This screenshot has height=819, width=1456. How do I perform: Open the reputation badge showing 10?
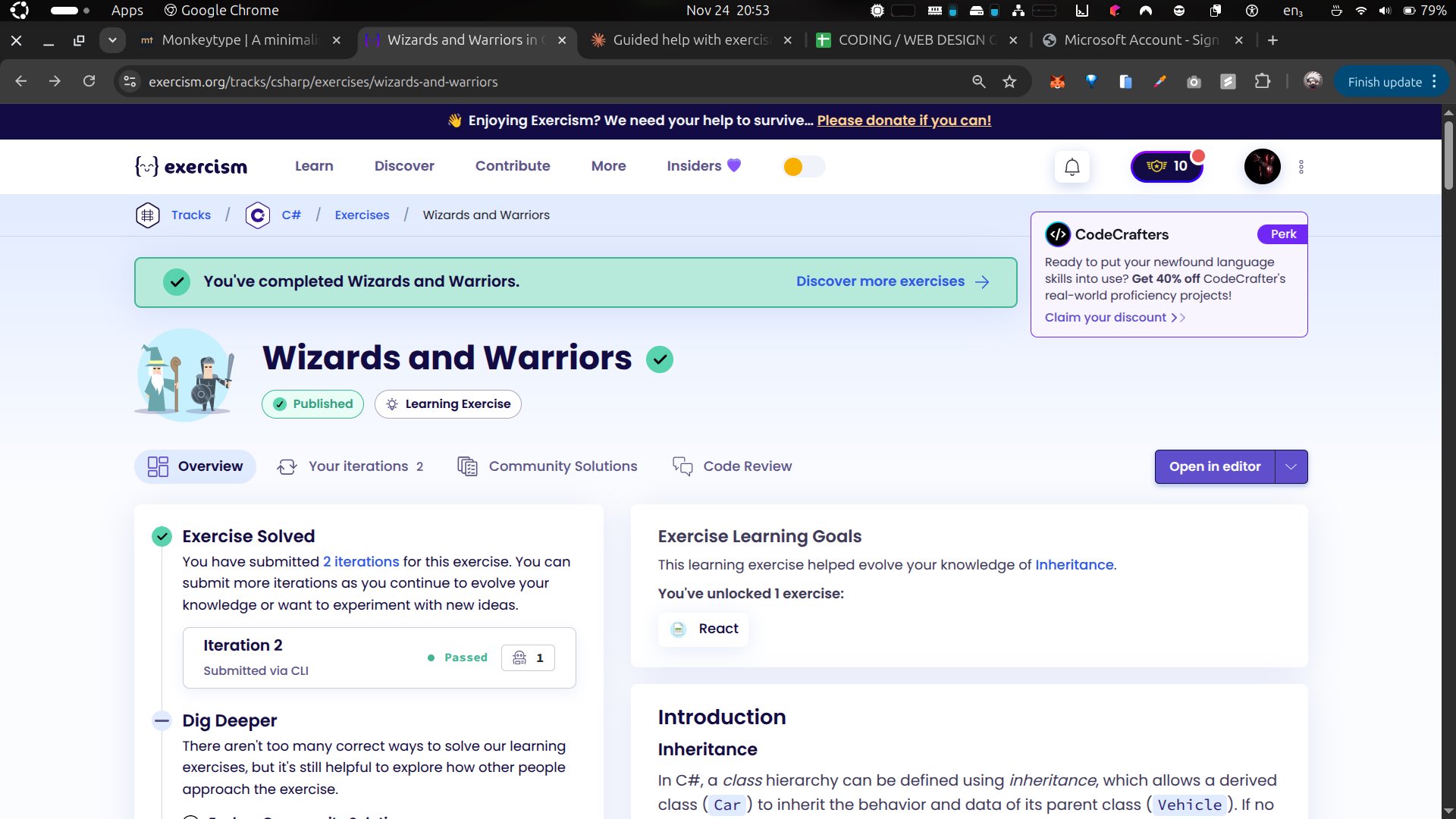point(1166,166)
